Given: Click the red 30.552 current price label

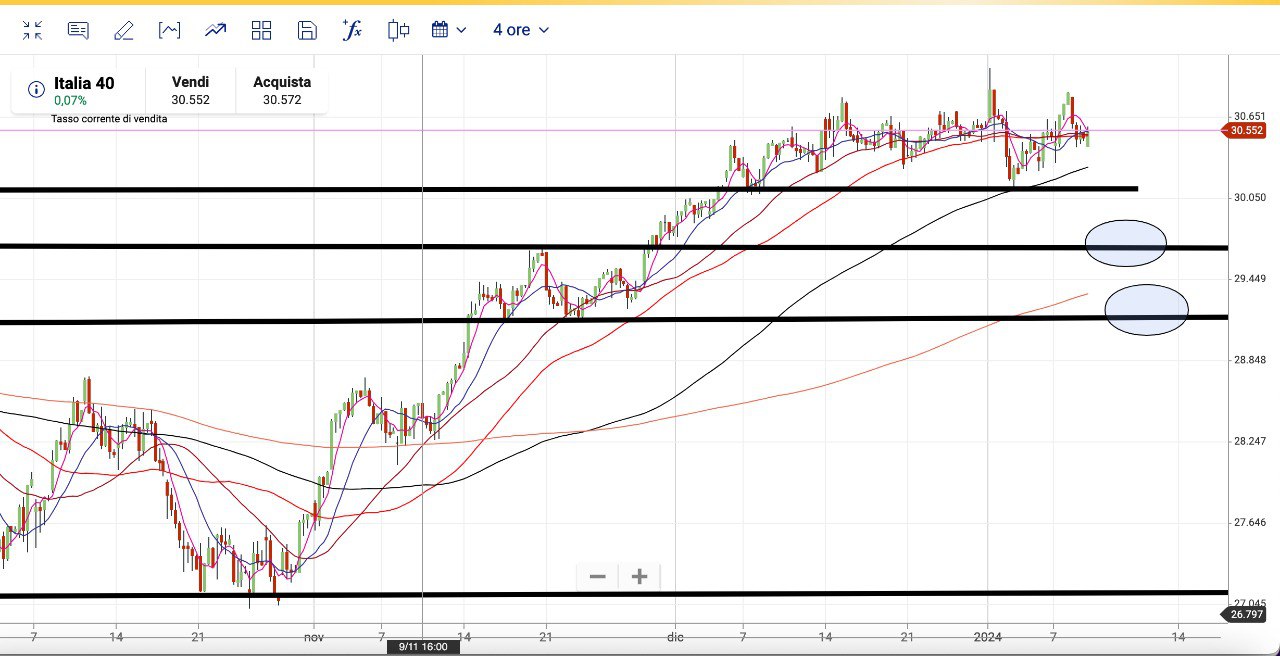Looking at the screenshot, I should [x=1247, y=130].
